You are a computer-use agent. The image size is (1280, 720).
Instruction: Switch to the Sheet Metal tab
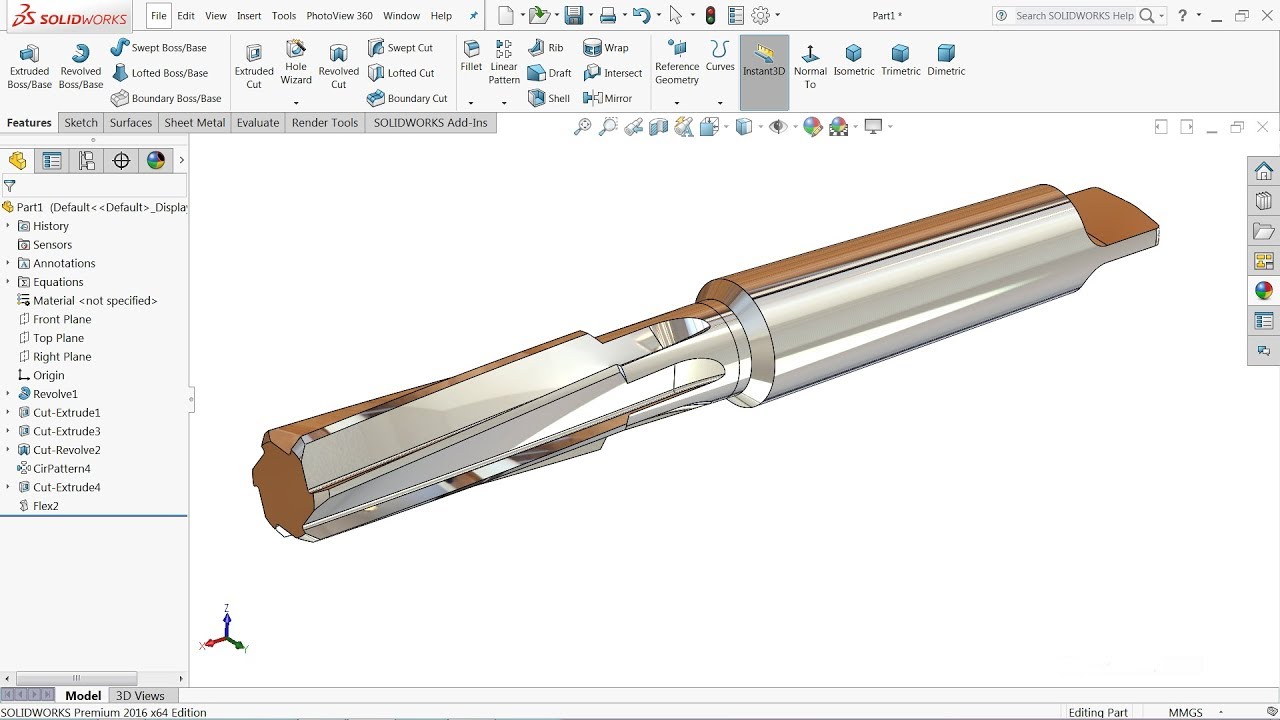pyautogui.click(x=195, y=123)
